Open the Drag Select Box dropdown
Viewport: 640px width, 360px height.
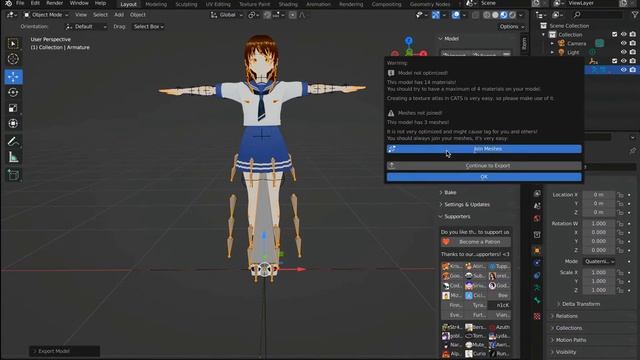[149, 27]
